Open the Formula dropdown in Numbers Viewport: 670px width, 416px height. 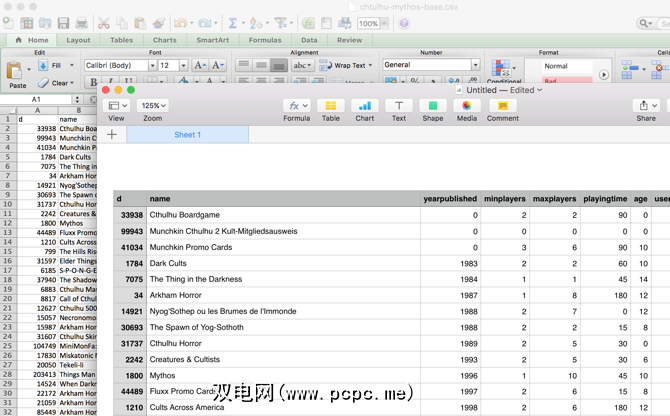(x=296, y=106)
